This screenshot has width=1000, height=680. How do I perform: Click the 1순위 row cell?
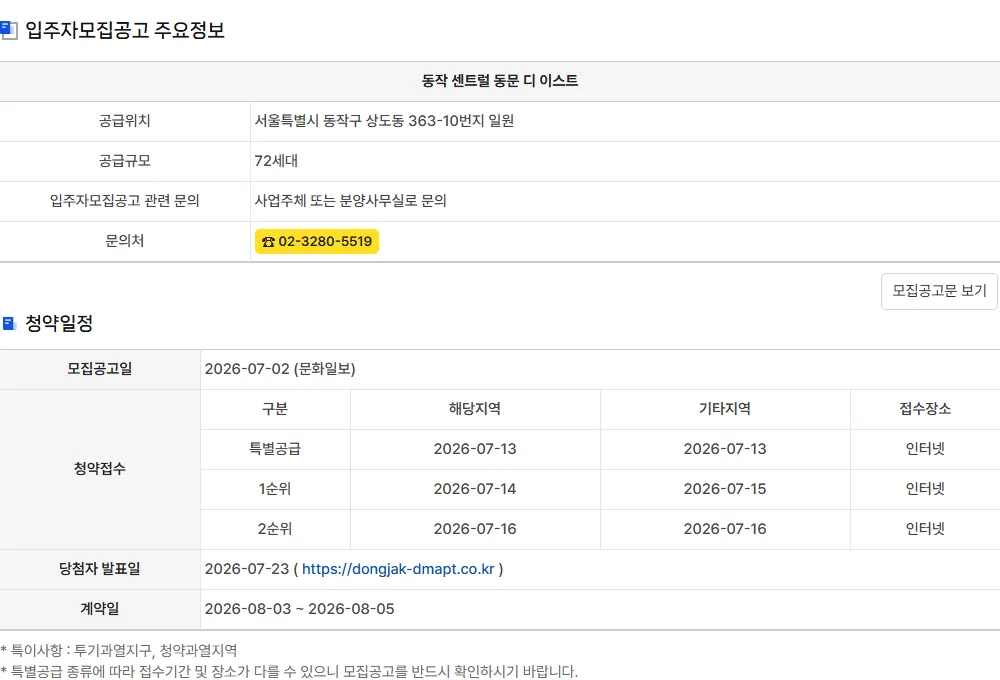pyautogui.click(x=275, y=489)
